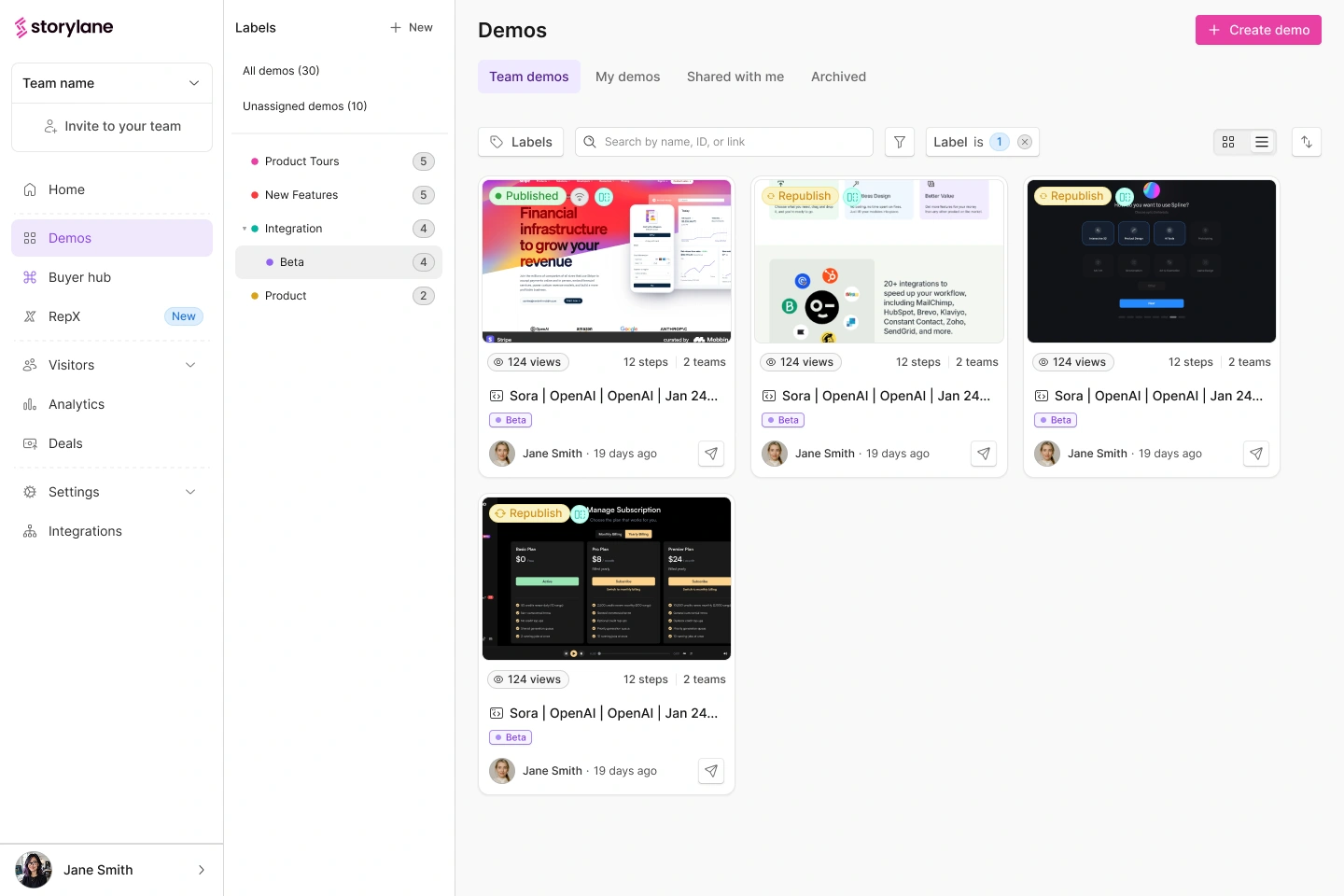Expand the Visitors menu
The image size is (1344, 896).
112,365
